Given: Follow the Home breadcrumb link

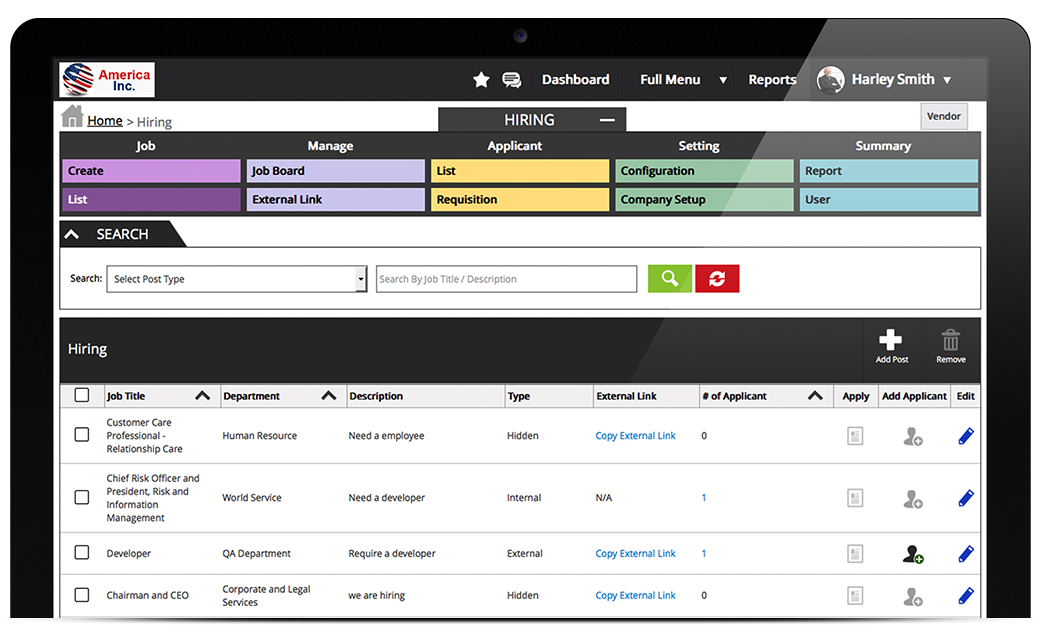Looking at the screenshot, I should (x=105, y=121).
